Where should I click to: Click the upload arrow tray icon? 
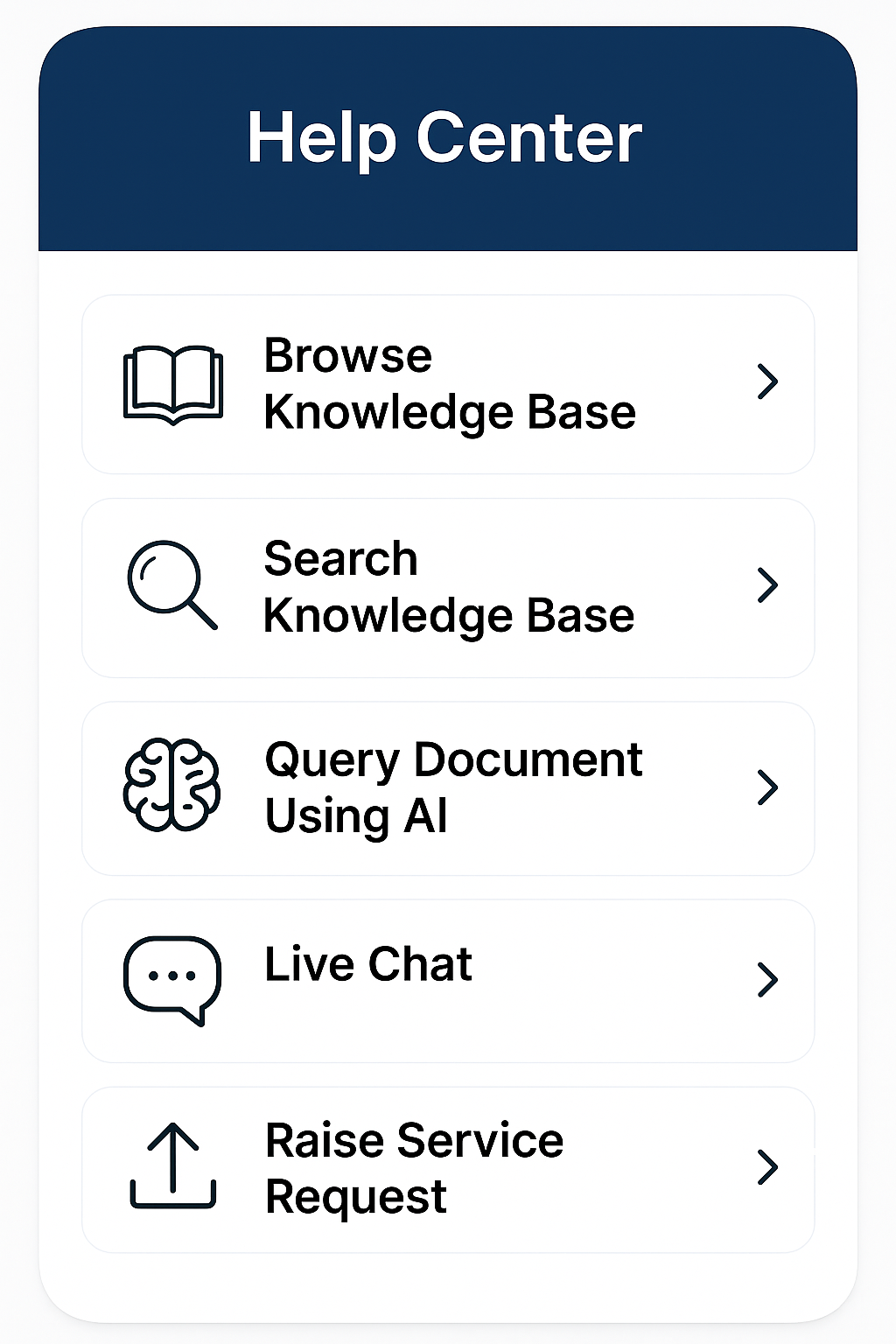coord(172,1165)
